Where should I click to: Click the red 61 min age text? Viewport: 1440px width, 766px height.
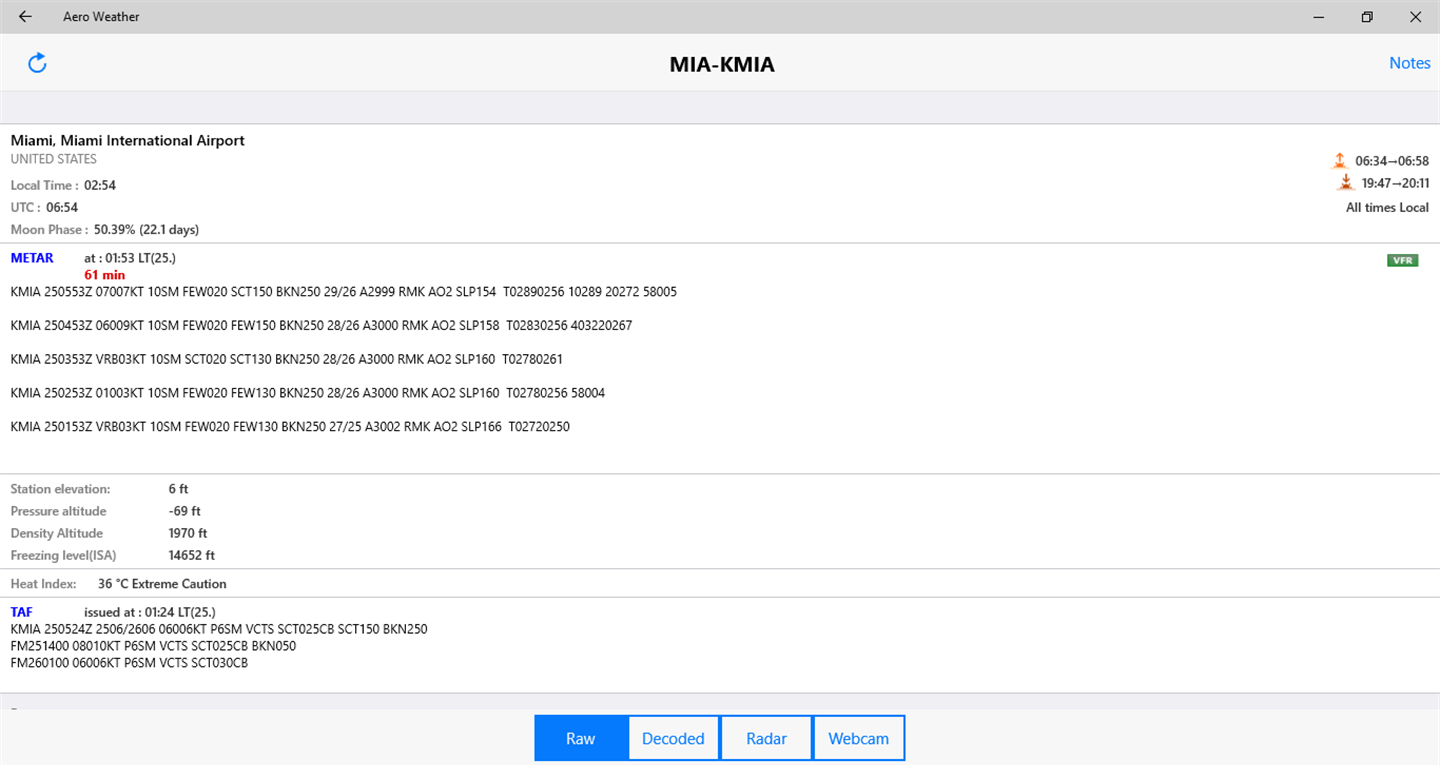coord(105,275)
